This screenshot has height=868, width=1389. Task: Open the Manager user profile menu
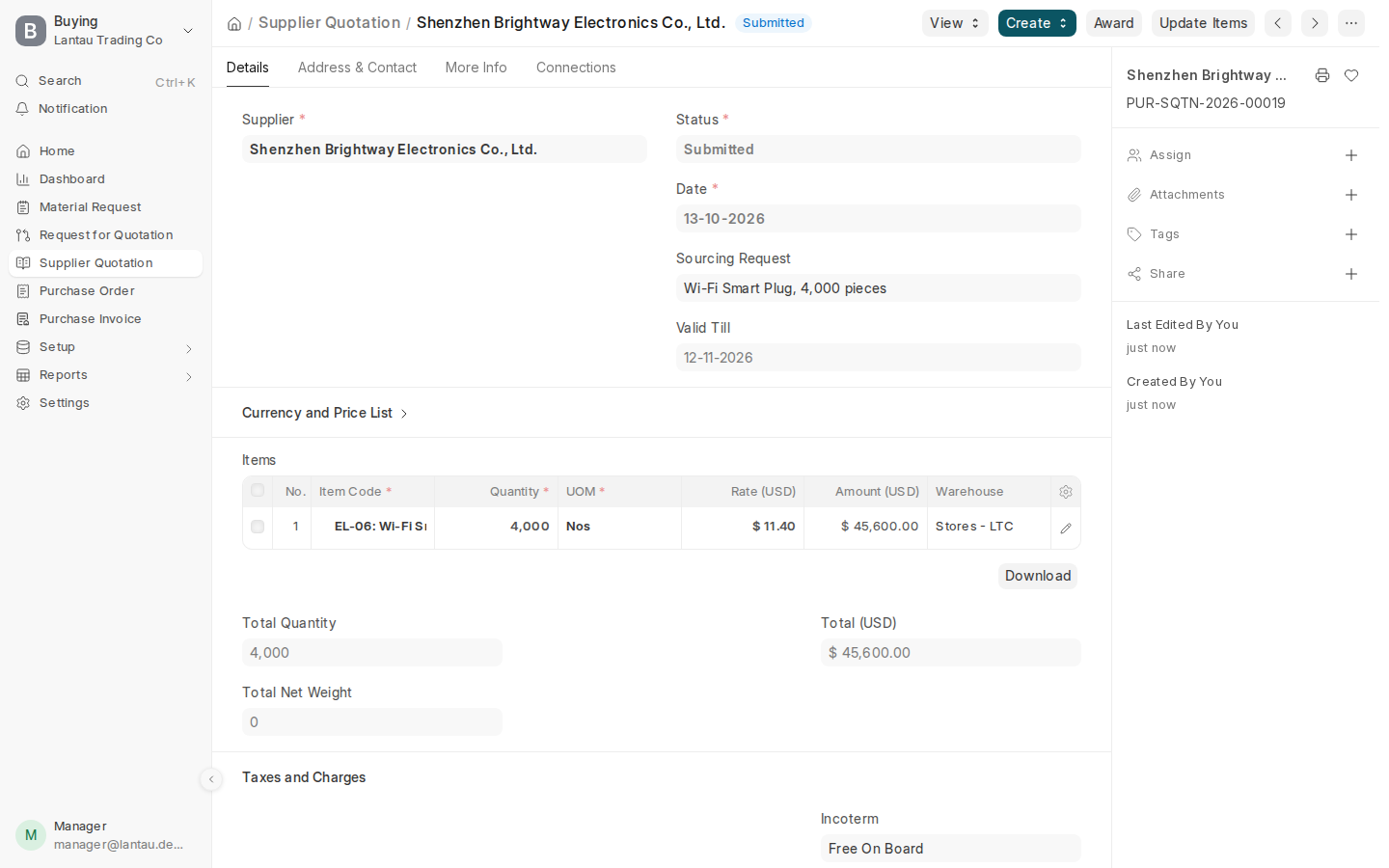pos(106,835)
